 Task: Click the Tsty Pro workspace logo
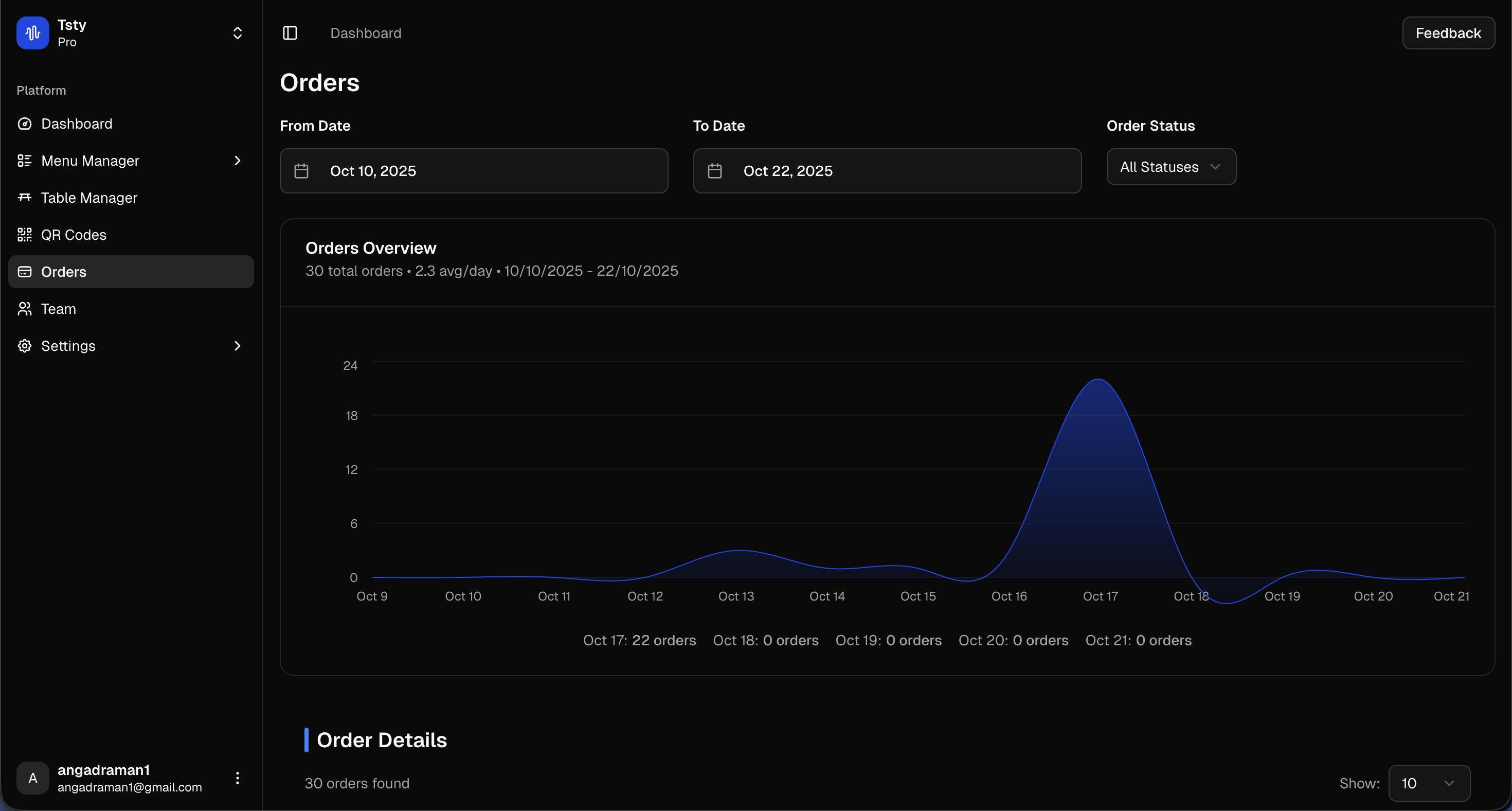pos(32,33)
